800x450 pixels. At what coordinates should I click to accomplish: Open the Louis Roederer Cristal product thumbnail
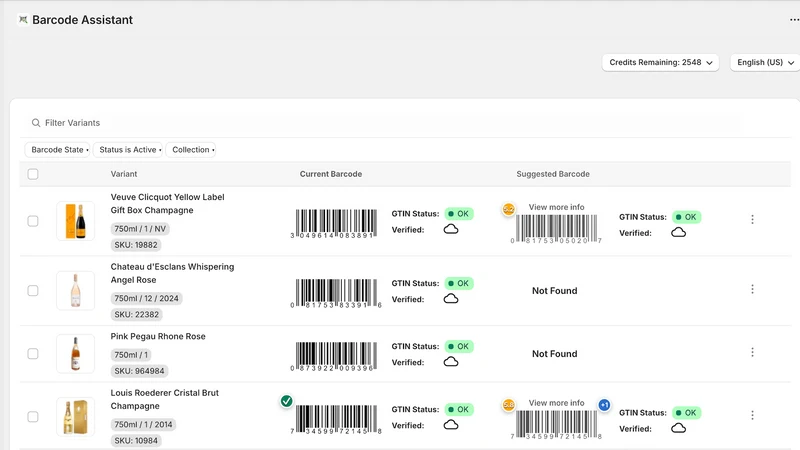[76, 417]
